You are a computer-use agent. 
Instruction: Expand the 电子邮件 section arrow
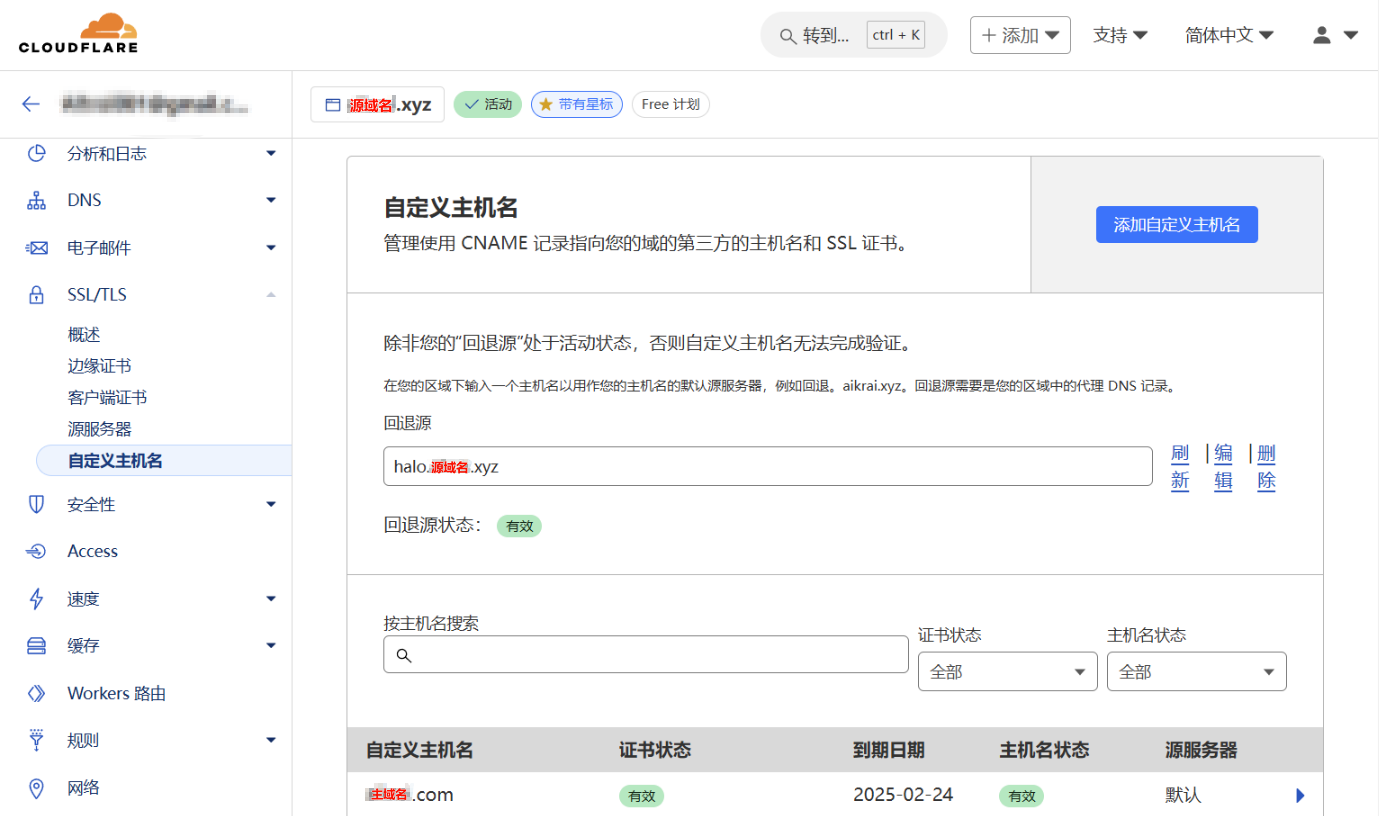coord(271,248)
